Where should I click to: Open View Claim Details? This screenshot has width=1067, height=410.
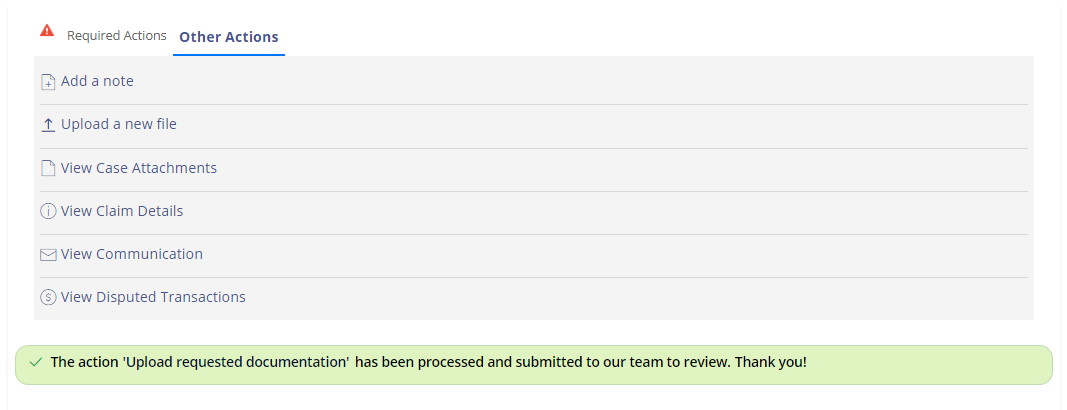point(122,211)
